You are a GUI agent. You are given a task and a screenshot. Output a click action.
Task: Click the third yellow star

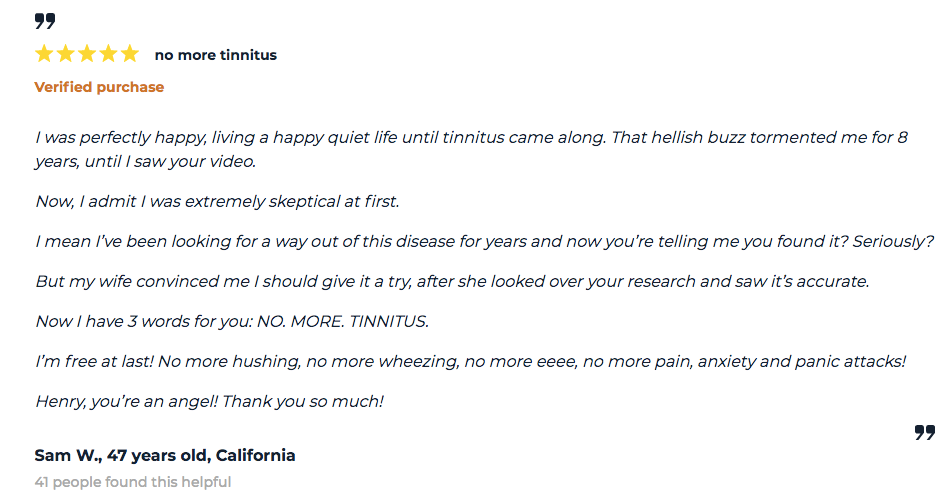click(x=87, y=54)
